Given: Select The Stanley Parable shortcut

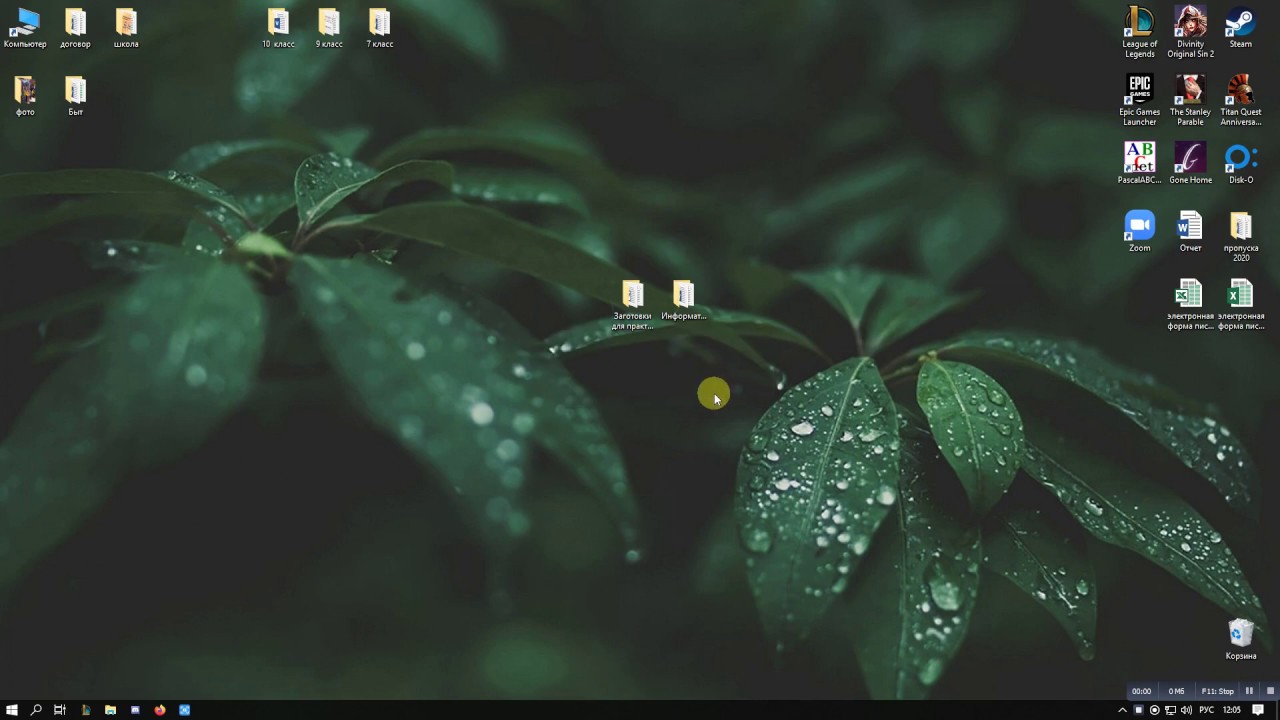Looking at the screenshot, I should click(x=1190, y=100).
